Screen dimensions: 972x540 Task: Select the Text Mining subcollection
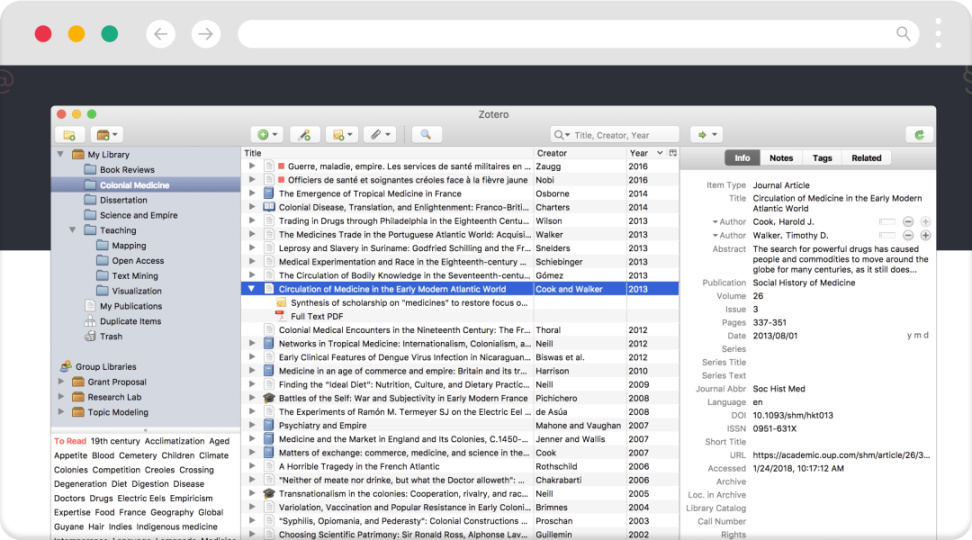135,276
